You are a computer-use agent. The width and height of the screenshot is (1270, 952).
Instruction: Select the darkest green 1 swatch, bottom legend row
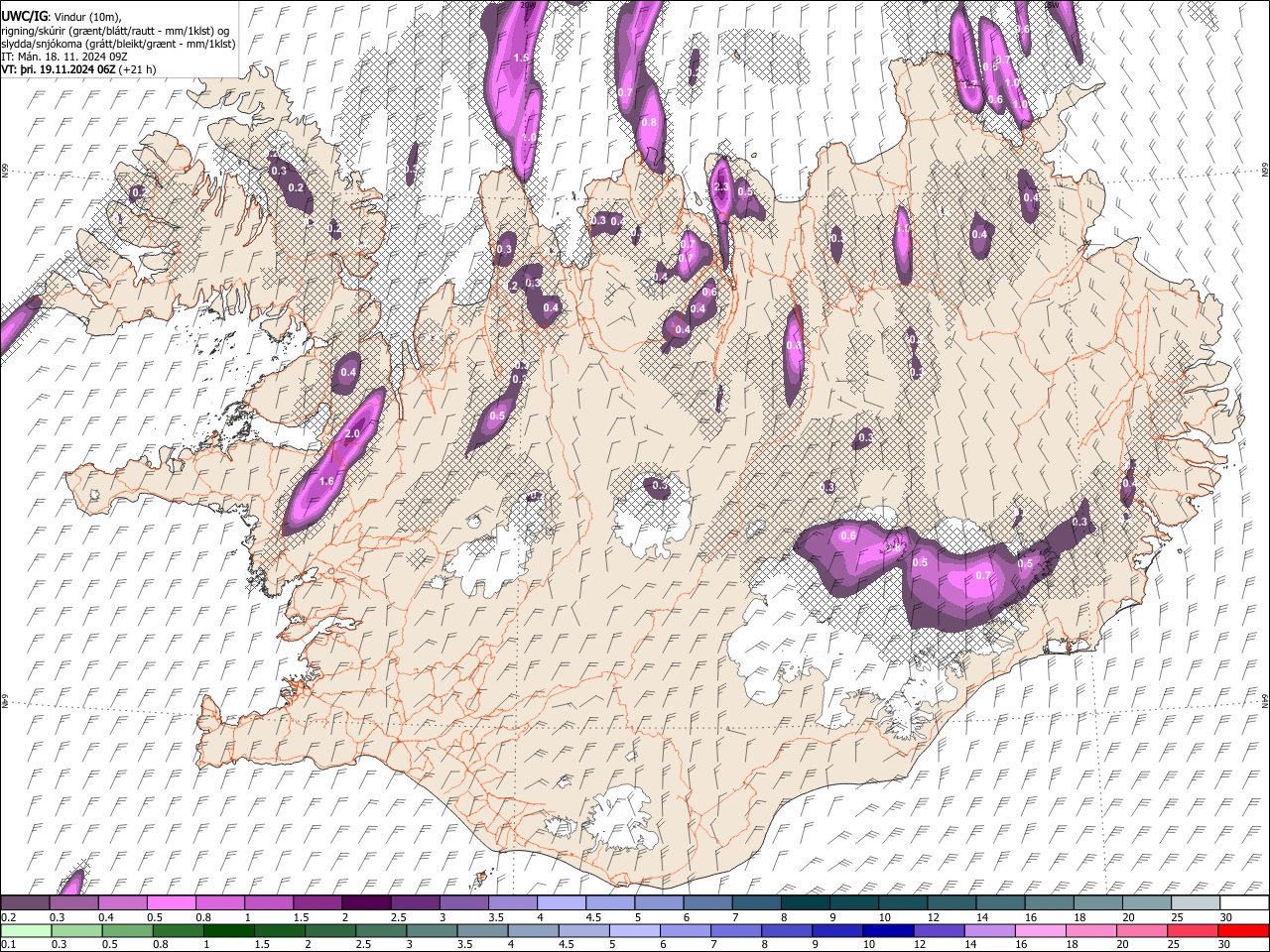[229, 930]
